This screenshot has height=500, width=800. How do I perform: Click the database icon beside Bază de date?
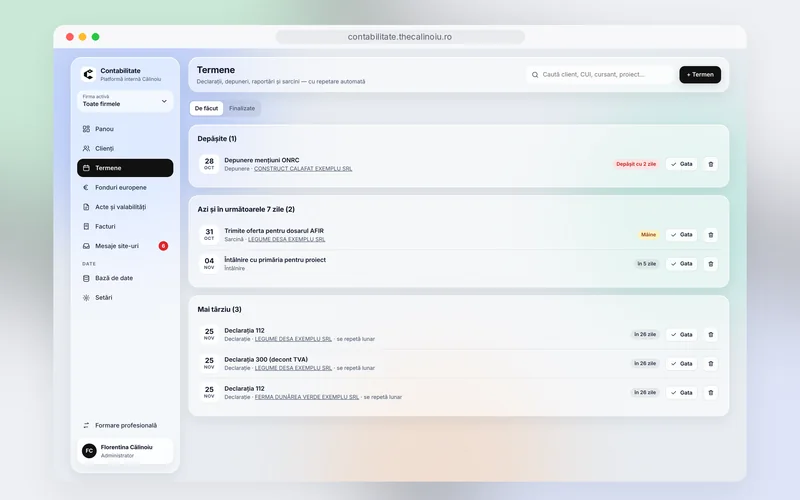(86, 278)
